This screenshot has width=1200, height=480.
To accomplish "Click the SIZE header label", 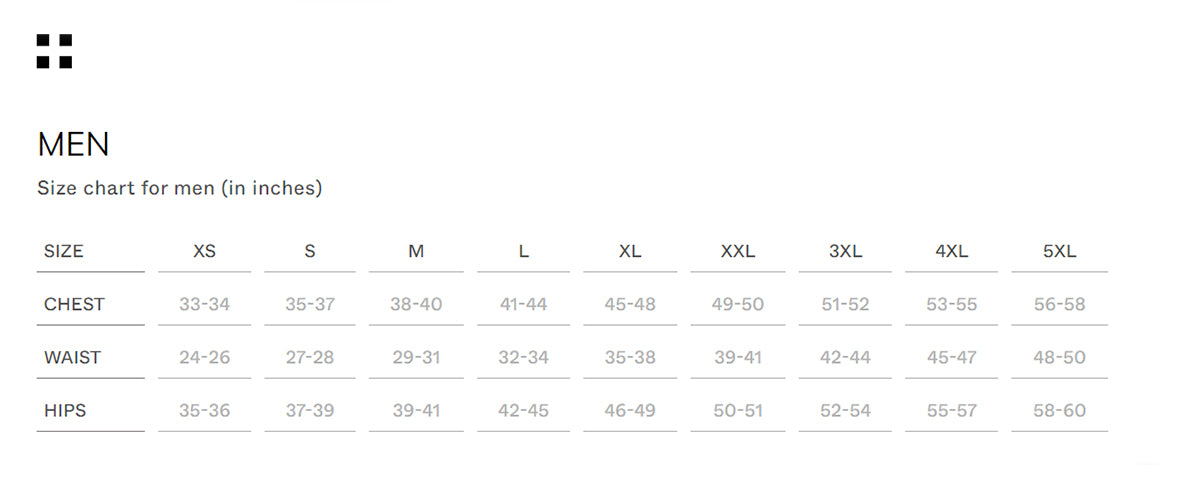I will click(x=63, y=251).
